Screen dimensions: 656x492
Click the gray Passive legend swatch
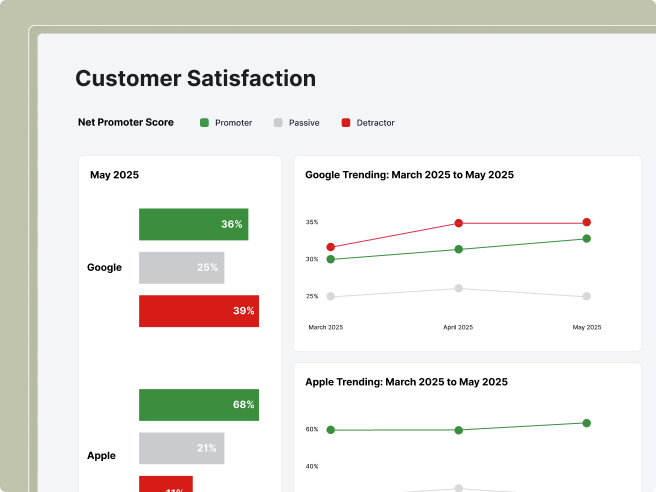tap(278, 123)
